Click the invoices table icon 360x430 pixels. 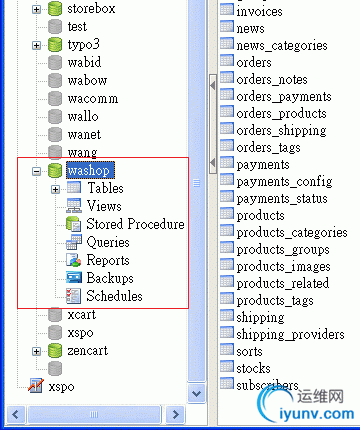(227, 9)
